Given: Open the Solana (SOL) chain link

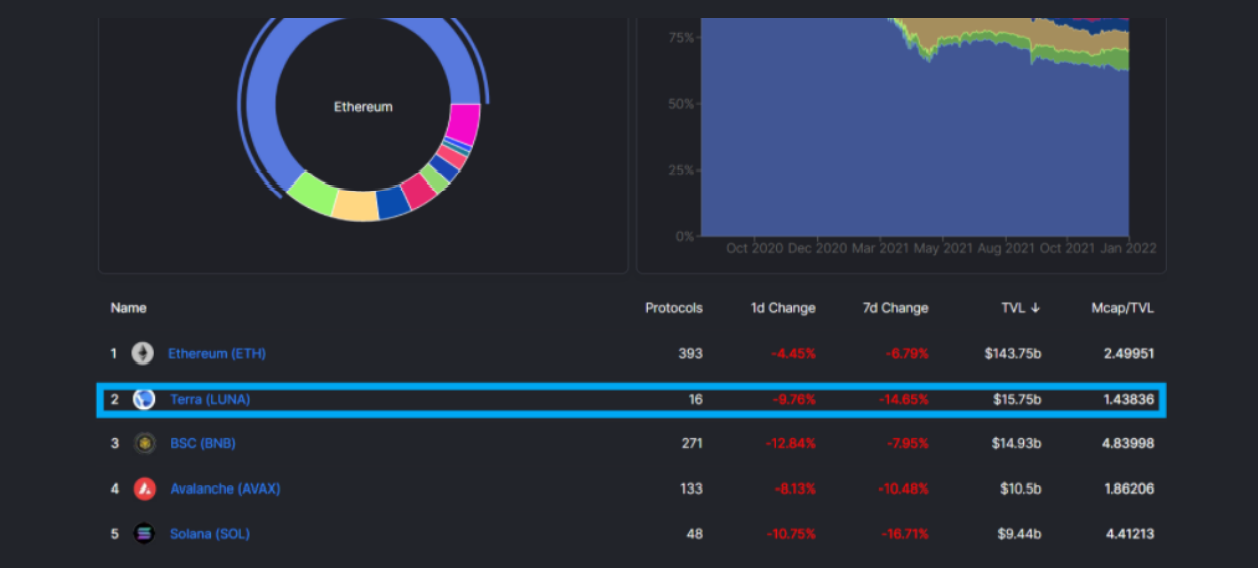Looking at the screenshot, I should 210,534.
